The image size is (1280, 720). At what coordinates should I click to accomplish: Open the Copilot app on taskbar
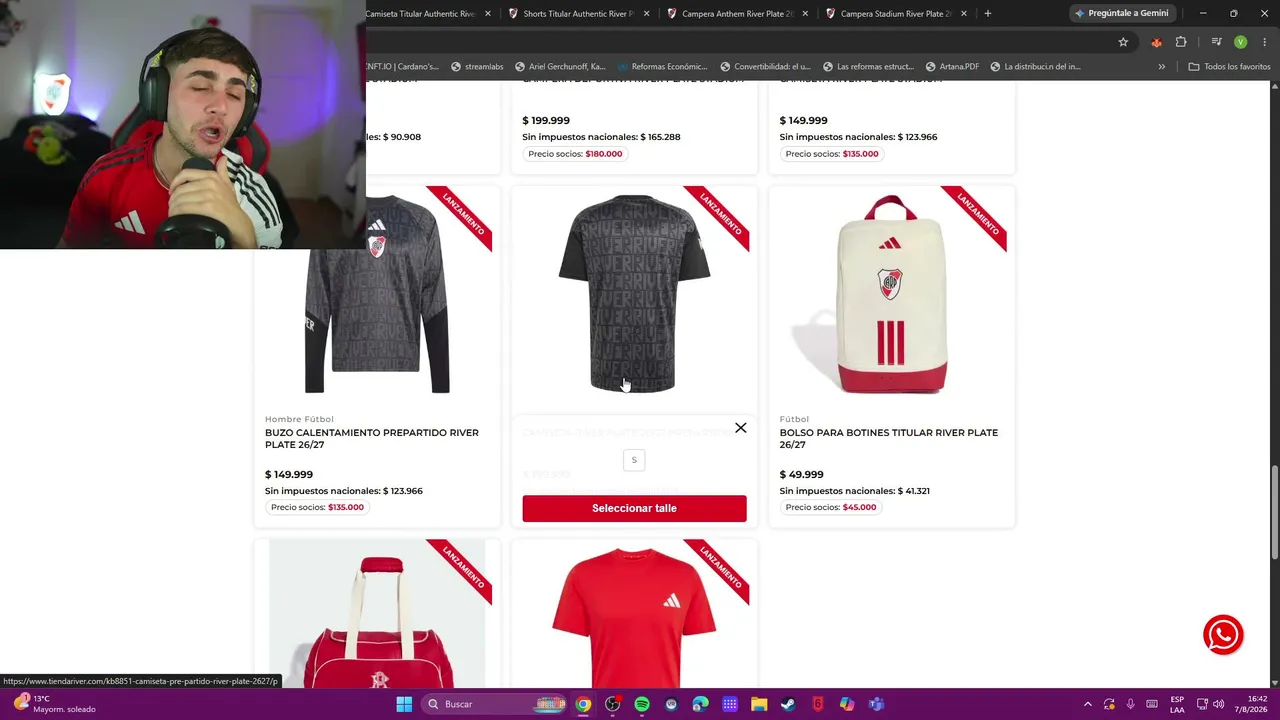point(847,704)
